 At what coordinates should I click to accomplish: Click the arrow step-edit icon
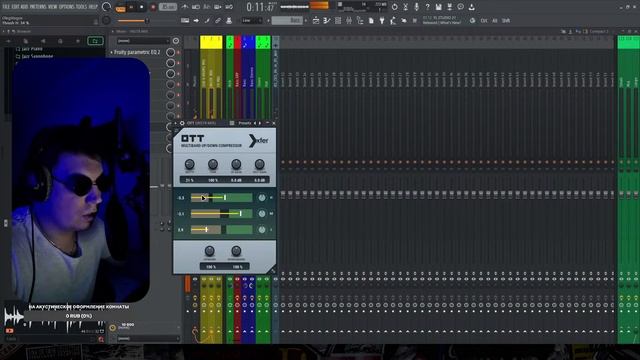coord(196,20)
